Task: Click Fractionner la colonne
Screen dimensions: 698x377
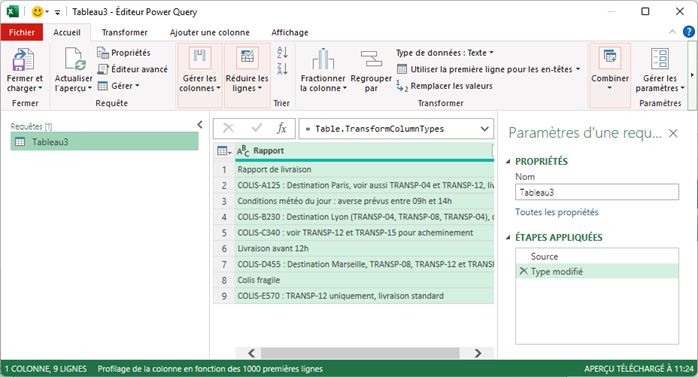Action: pos(323,71)
